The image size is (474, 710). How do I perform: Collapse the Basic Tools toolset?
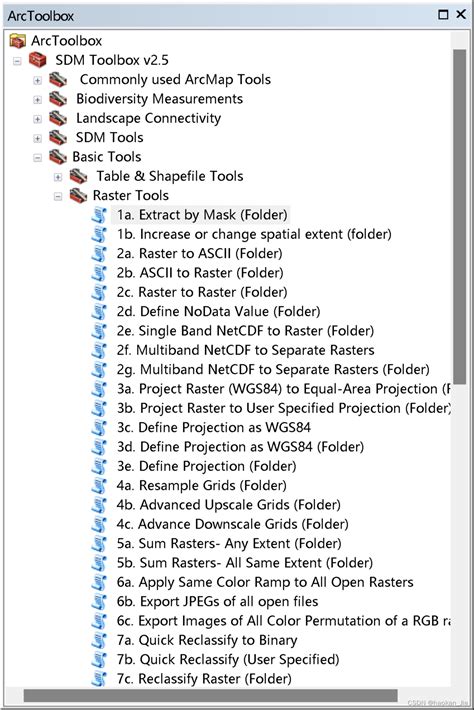tap(38, 158)
